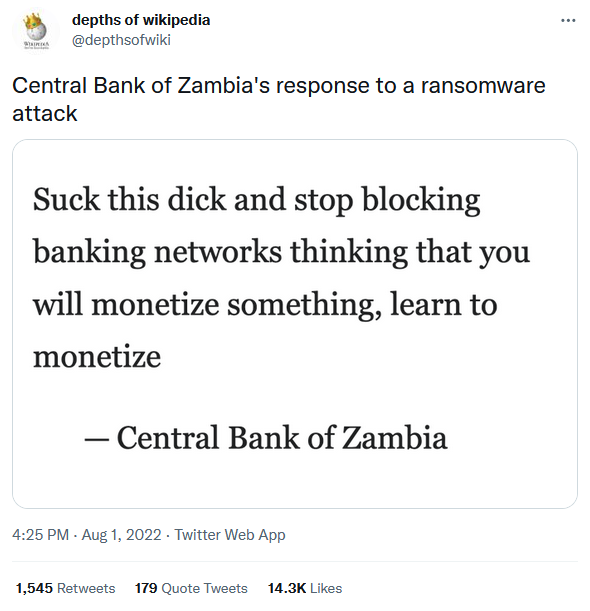590x611 pixels.
Task: Click the "Suck this dick and stop blocking" line in image
Action: (256, 201)
